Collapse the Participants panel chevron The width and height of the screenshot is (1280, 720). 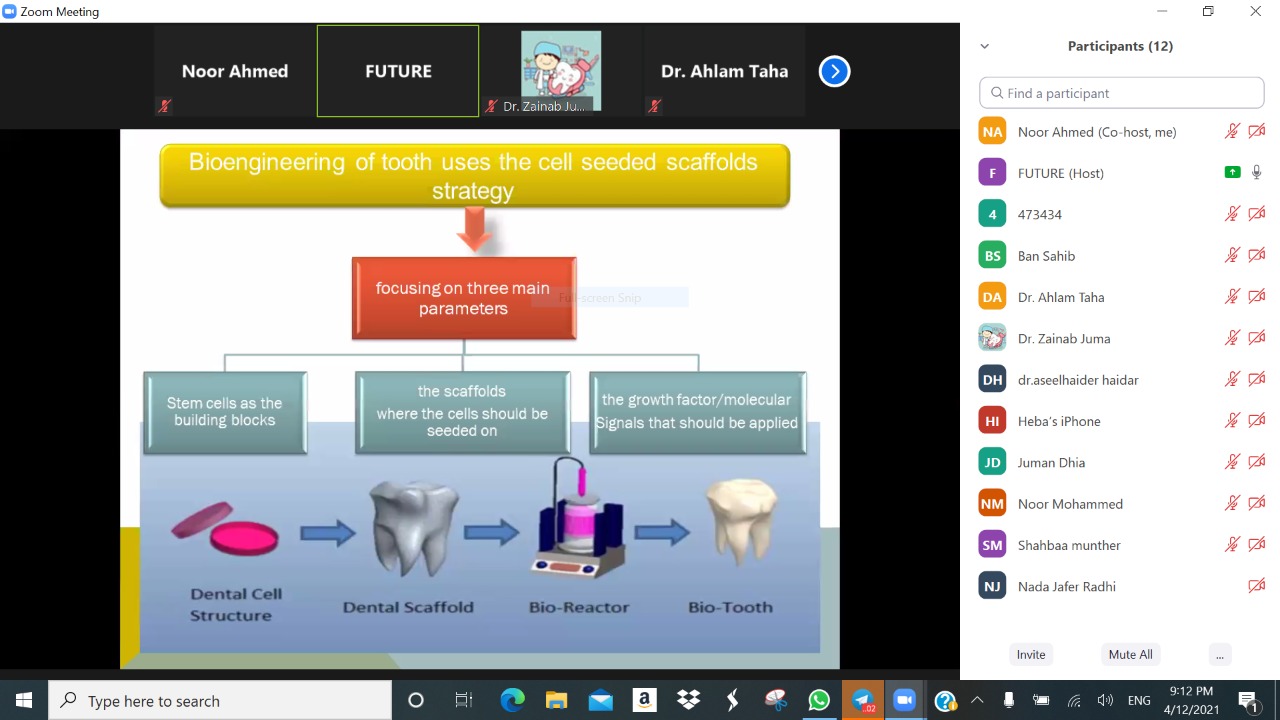tap(984, 46)
